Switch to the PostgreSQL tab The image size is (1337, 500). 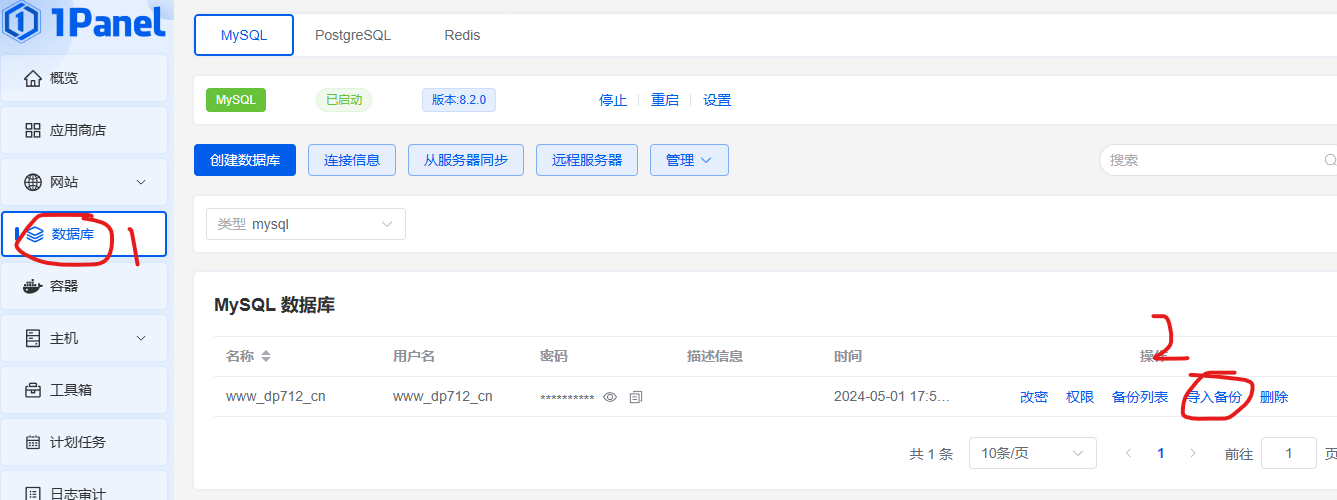(353, 35)
